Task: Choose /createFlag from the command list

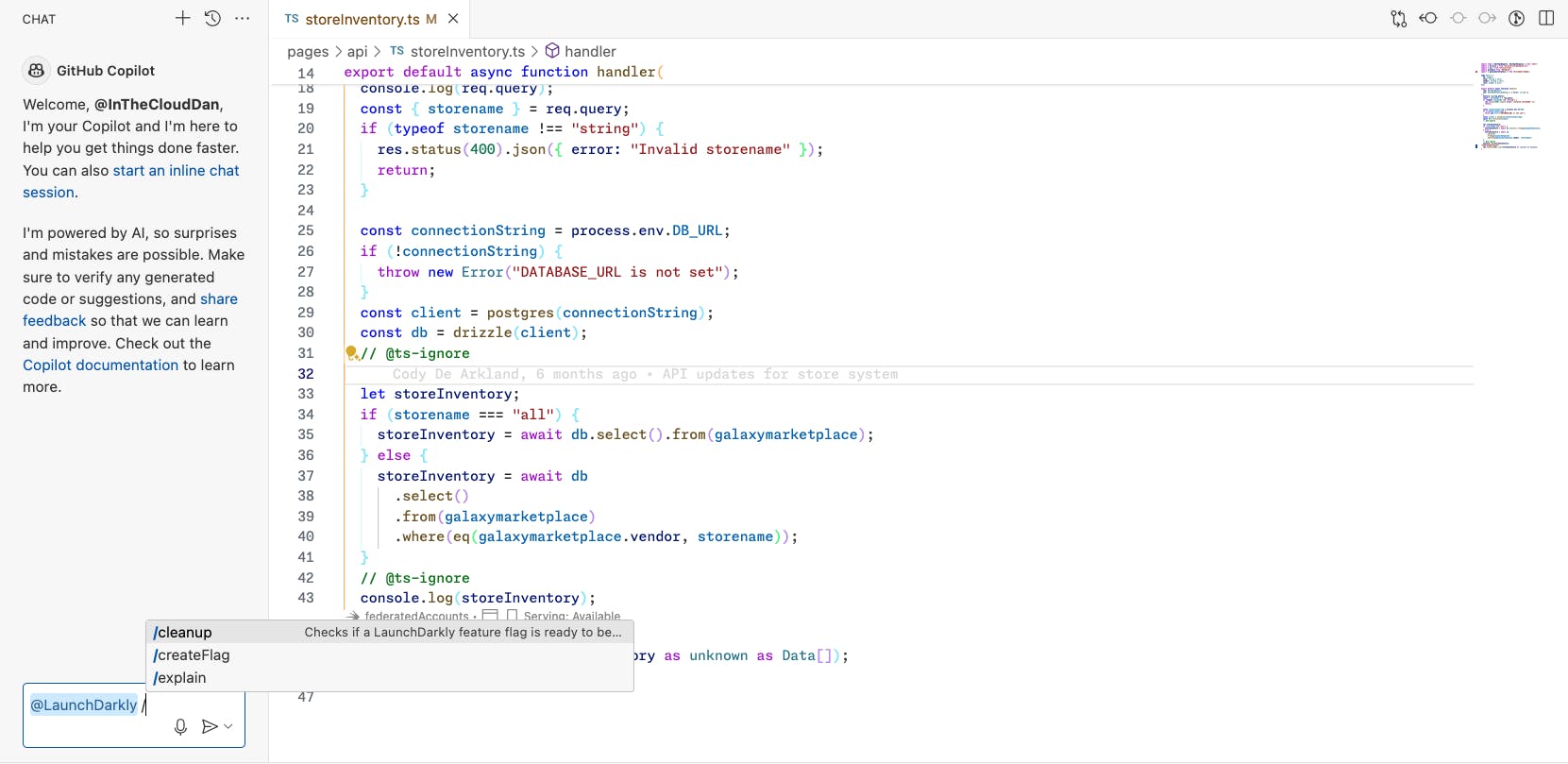Action: click(x=192, y=655)
